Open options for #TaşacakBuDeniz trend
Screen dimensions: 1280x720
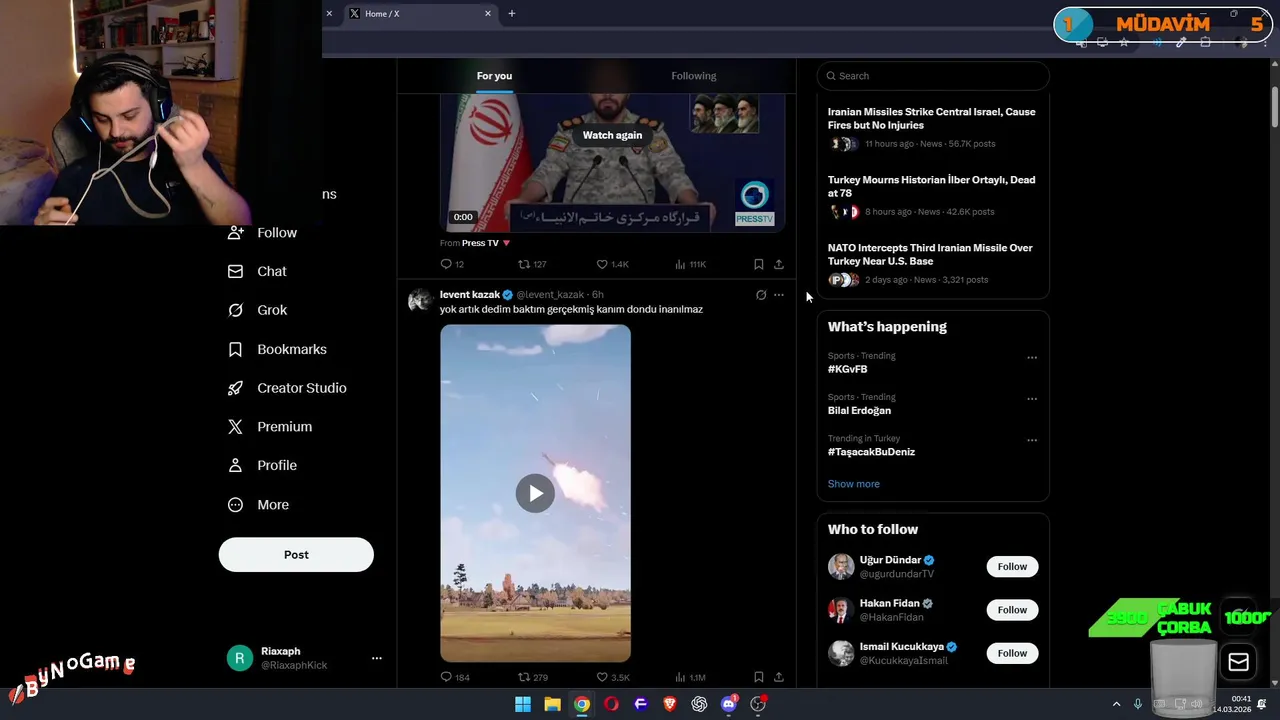click(1032, 440)
